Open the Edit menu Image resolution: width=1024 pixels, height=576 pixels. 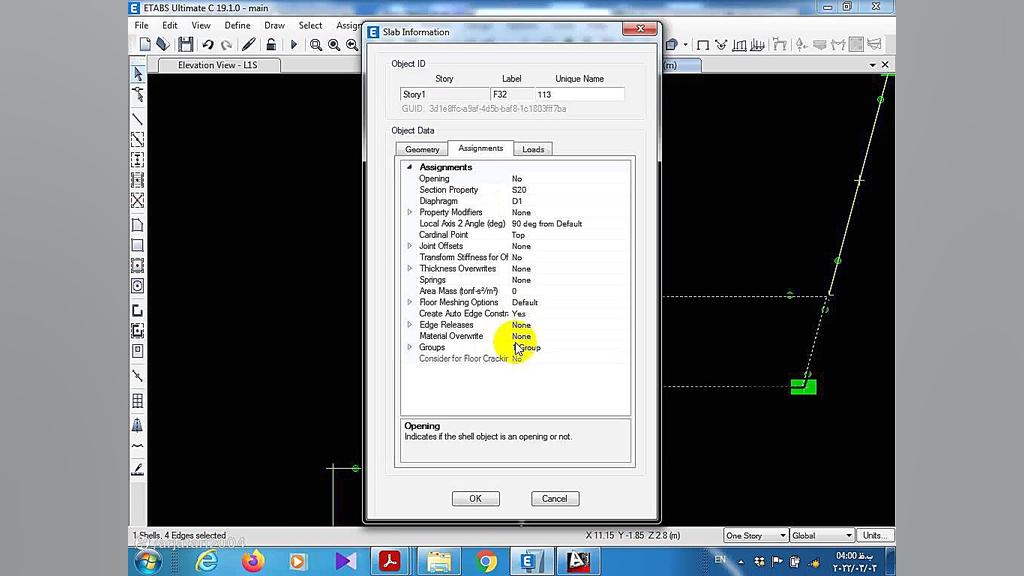point(170,25)
